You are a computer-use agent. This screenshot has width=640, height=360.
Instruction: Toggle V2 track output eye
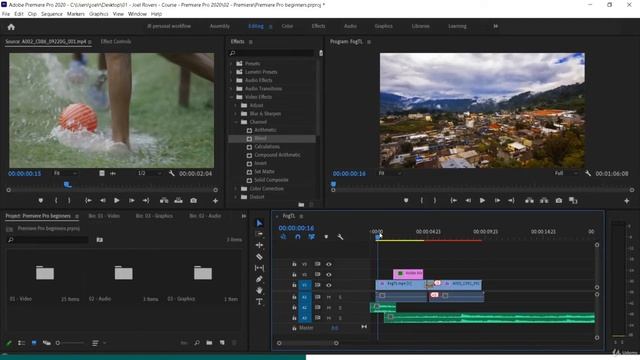[x=329, y=275]
